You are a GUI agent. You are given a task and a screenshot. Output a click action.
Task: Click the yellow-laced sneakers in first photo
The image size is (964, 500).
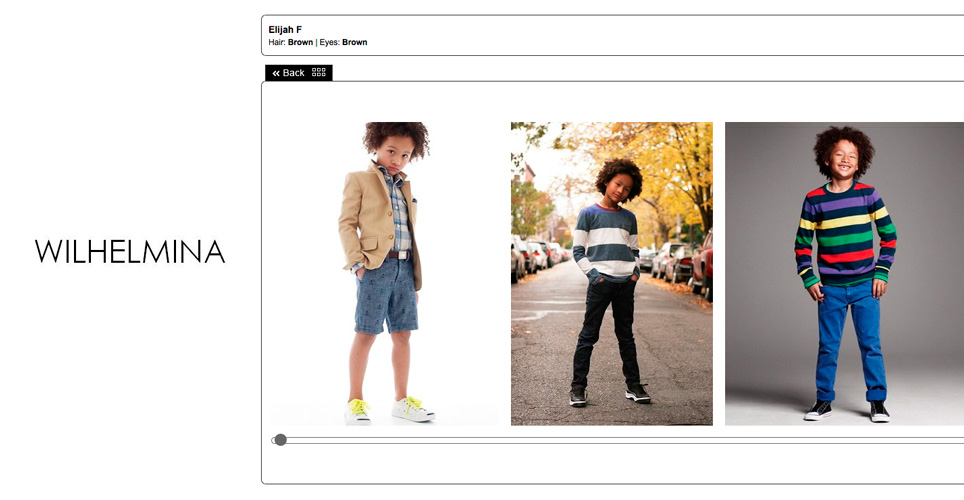point(390,410)
